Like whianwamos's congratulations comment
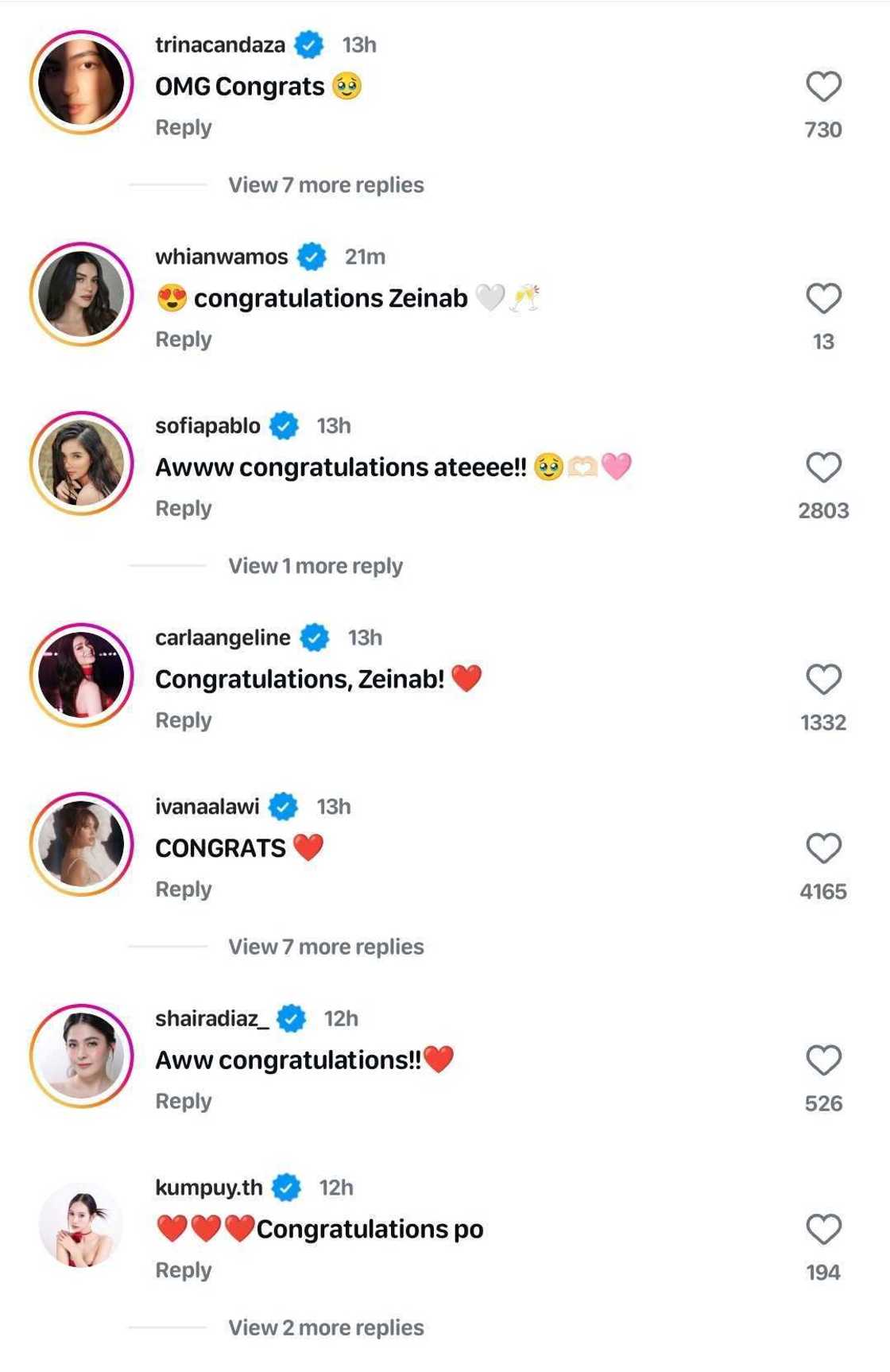 coord(825,297)
